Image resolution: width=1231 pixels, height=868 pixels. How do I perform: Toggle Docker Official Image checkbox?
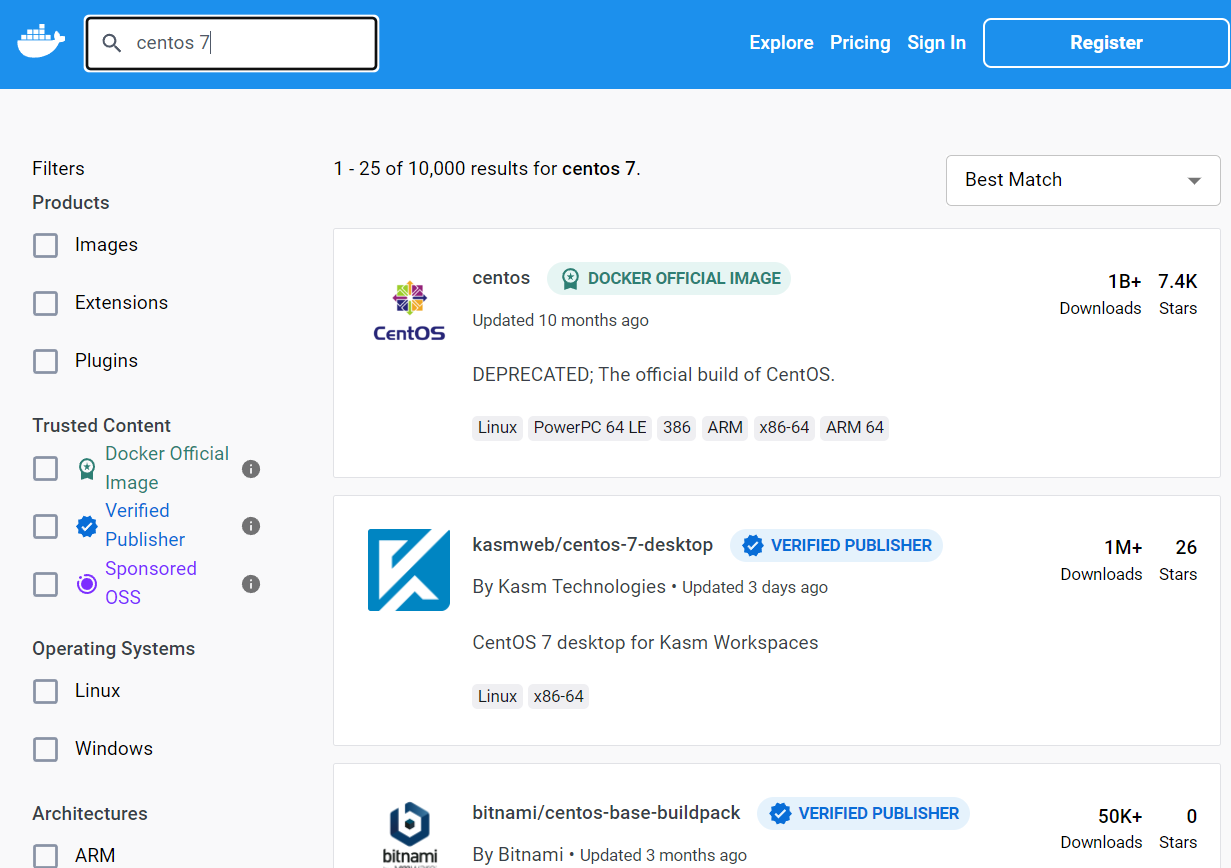tap(46, 468)
